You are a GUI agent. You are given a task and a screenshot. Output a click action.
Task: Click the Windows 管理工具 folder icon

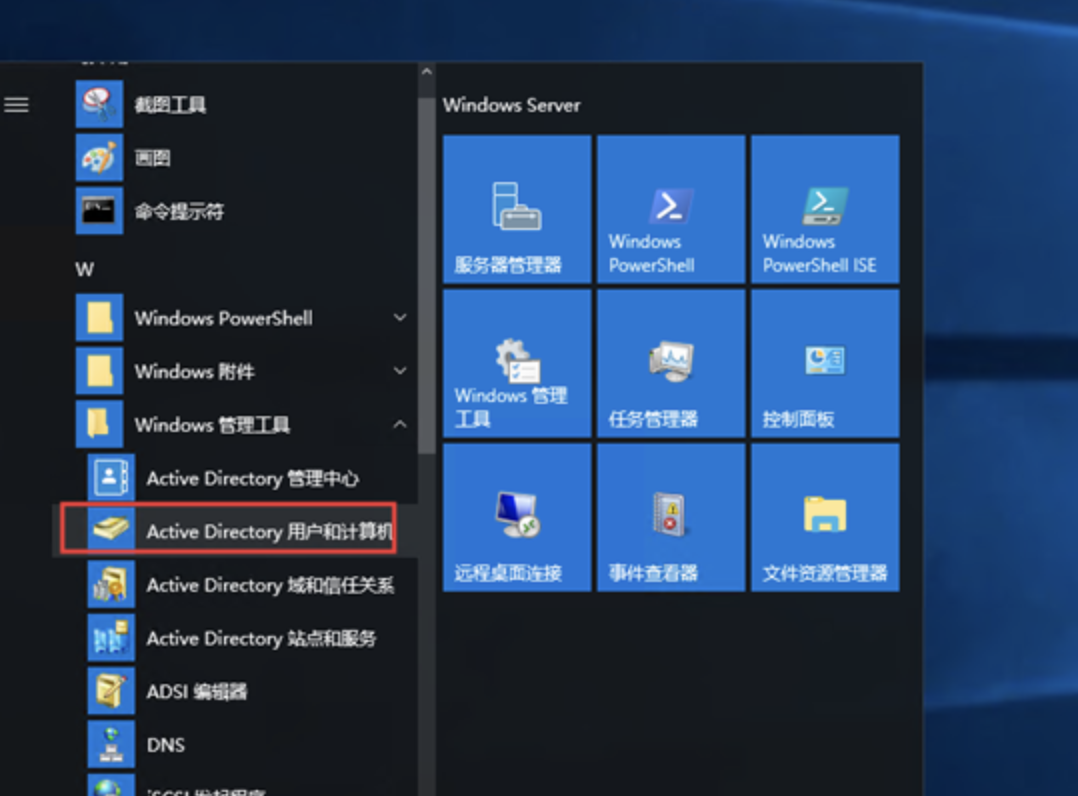pos(99,424)
